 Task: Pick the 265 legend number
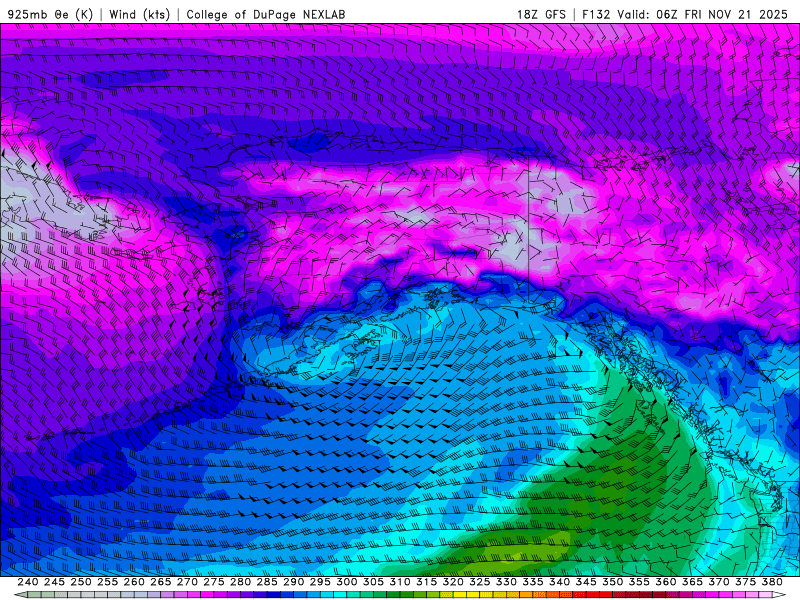(x=160, y=582)
